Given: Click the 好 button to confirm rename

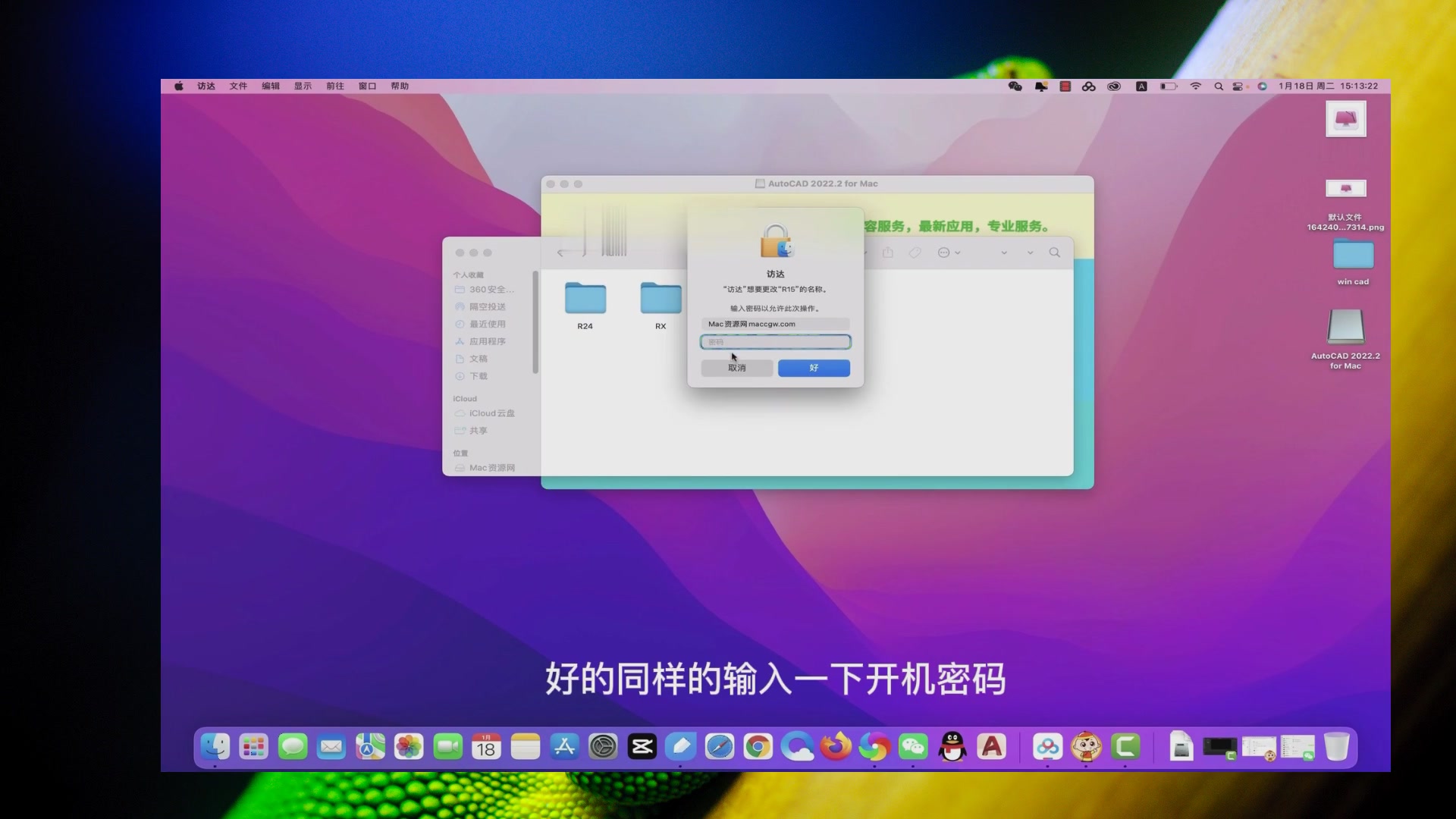Looking at the screenshot, I should coord(813,368).
